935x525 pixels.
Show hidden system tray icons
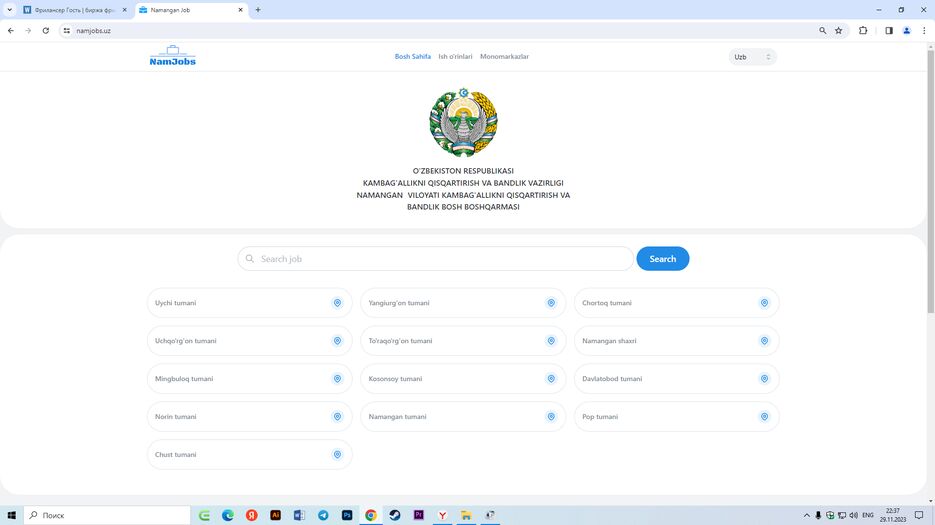point(807,515)
